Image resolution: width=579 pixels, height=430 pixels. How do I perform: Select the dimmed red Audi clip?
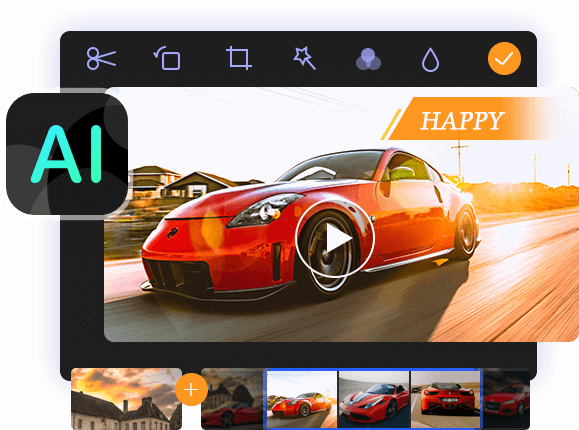point(506,399)
